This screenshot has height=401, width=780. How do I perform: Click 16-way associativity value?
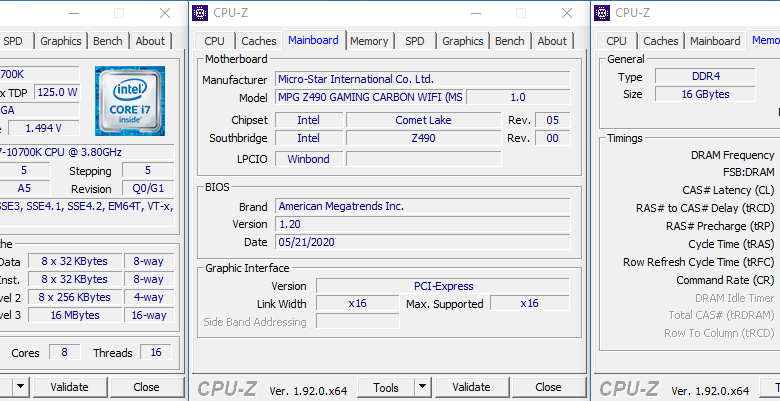coord(149,315)
